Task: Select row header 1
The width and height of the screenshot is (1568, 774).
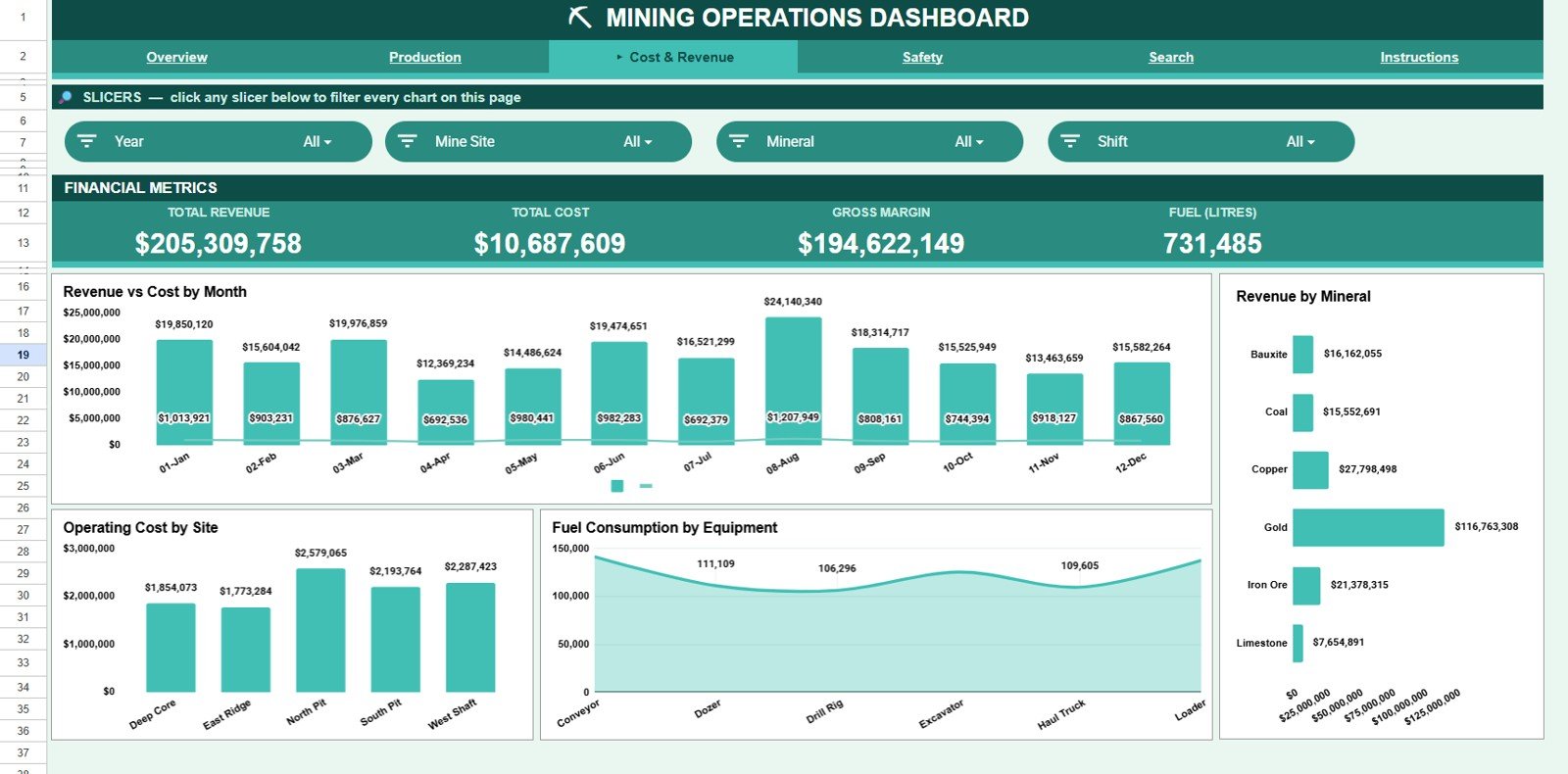Action: [24, 18]
